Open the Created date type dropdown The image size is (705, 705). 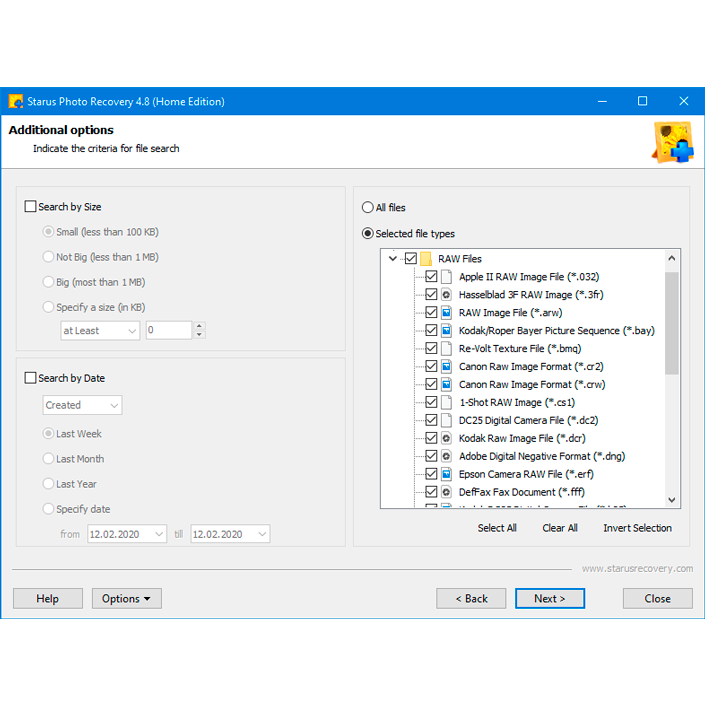click(82, 405)
